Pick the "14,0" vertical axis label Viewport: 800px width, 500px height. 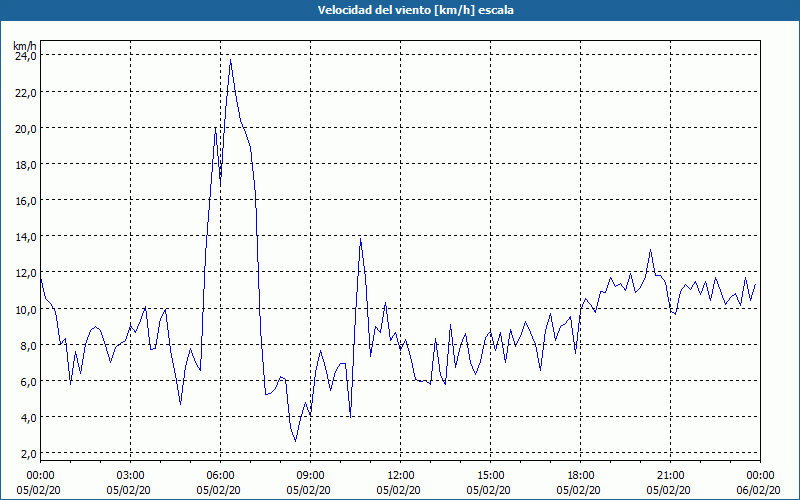(x=26, y=237)
